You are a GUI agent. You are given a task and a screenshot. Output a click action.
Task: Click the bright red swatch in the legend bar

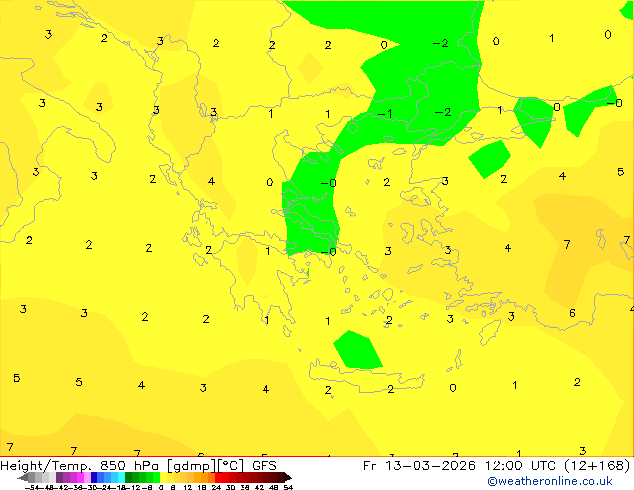[218, 477]
